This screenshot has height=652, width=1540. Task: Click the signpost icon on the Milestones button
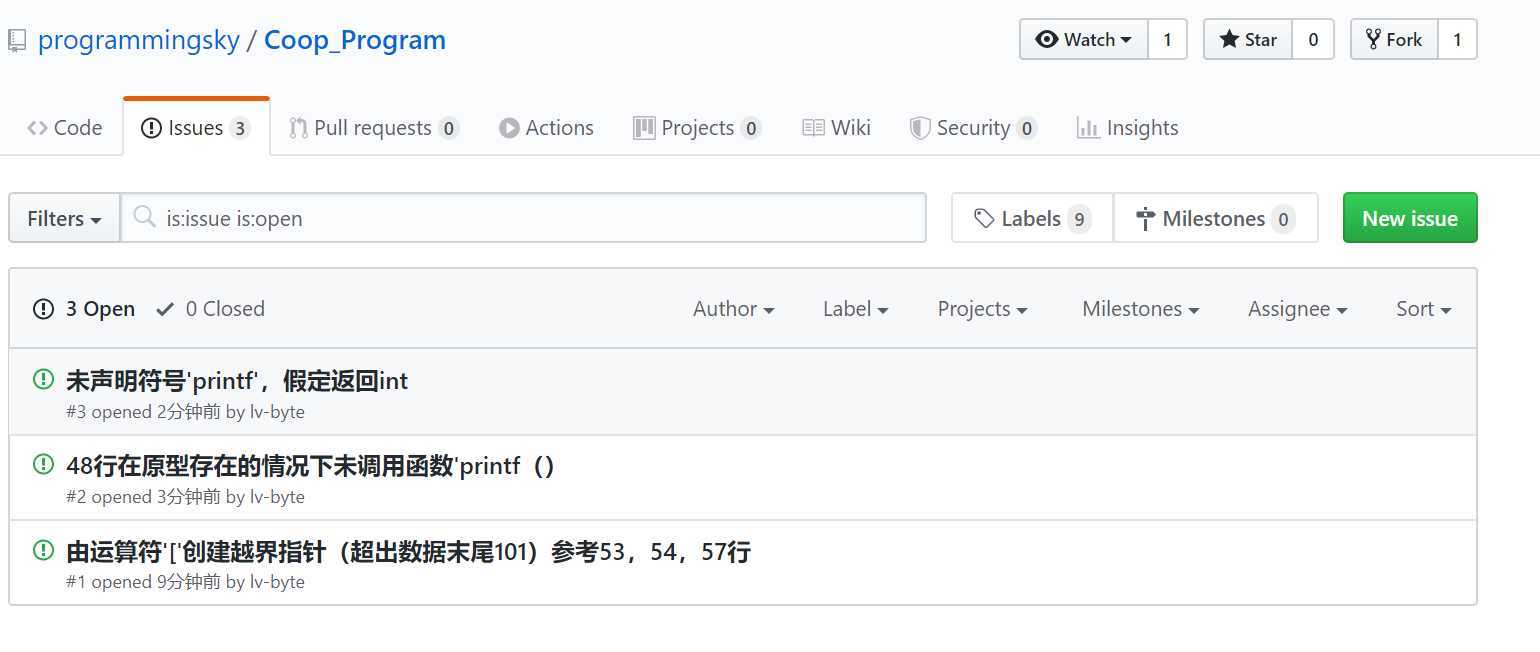(x=1146, y=219)
